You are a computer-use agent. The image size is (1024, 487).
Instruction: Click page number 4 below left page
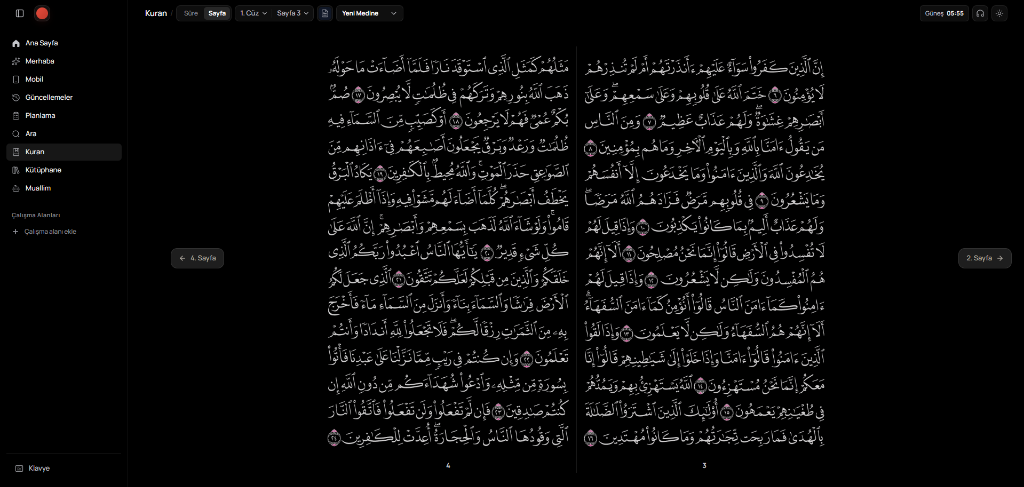click(x=448, y=465)
